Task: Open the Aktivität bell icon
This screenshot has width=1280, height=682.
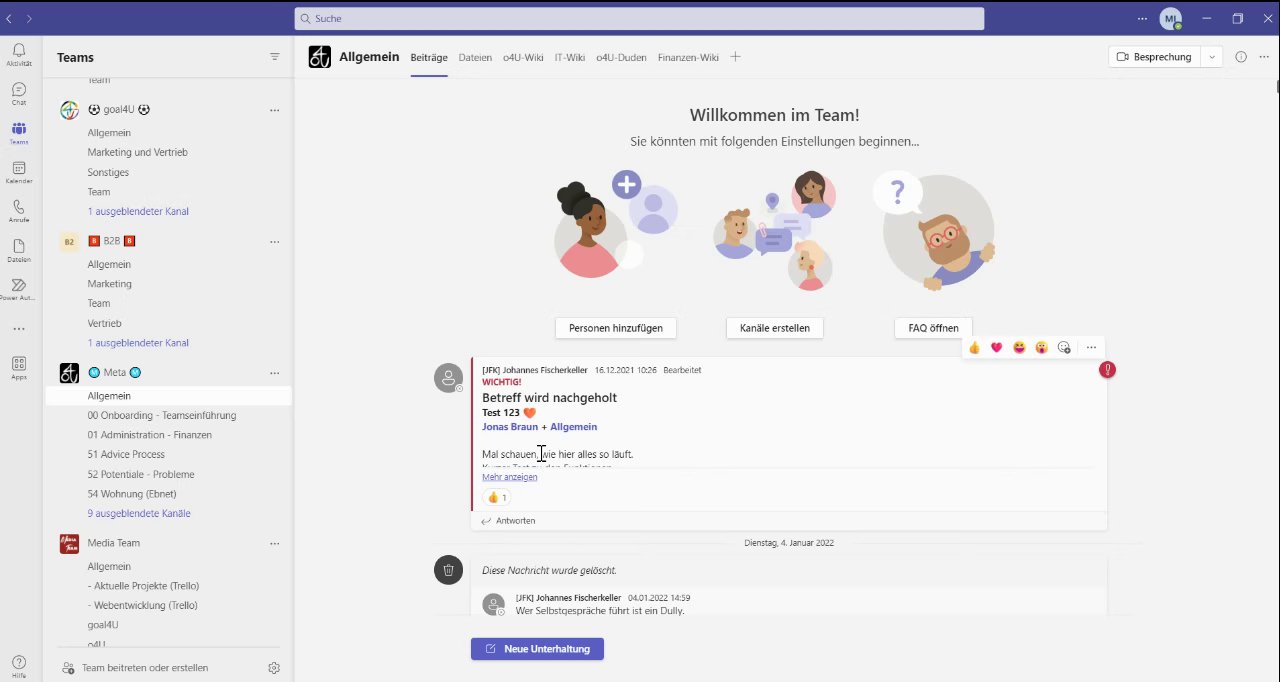Action: click(x=19, y=54)
